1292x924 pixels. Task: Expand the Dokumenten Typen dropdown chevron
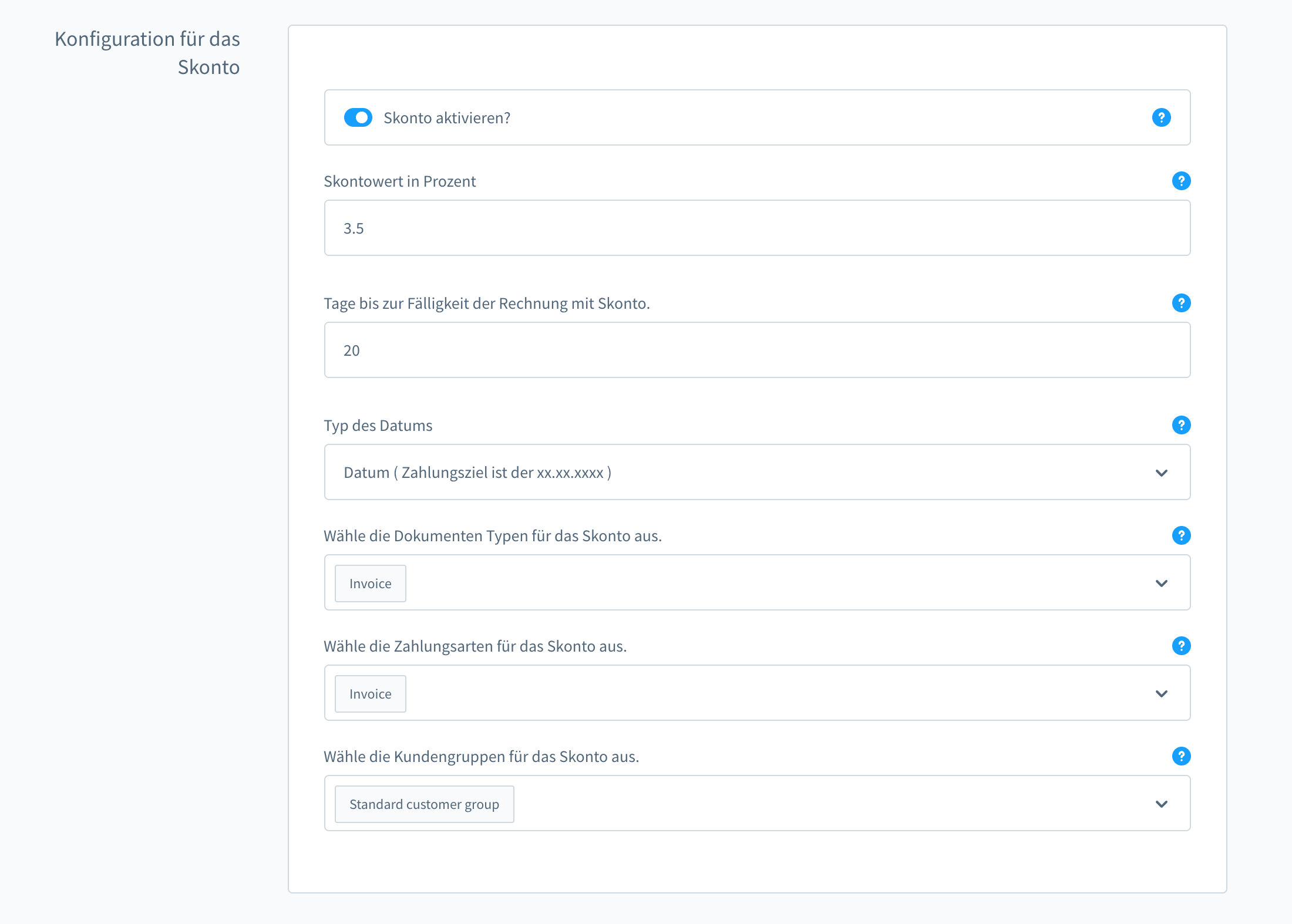[1161, 583]
